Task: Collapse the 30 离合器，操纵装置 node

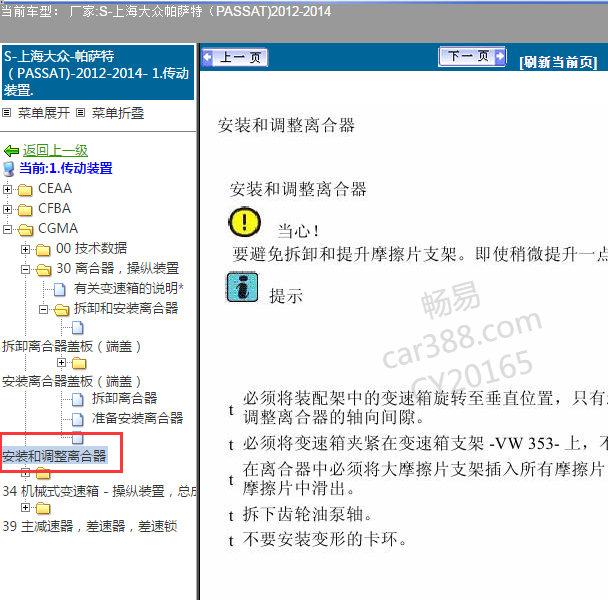Action: coord(25,269)
